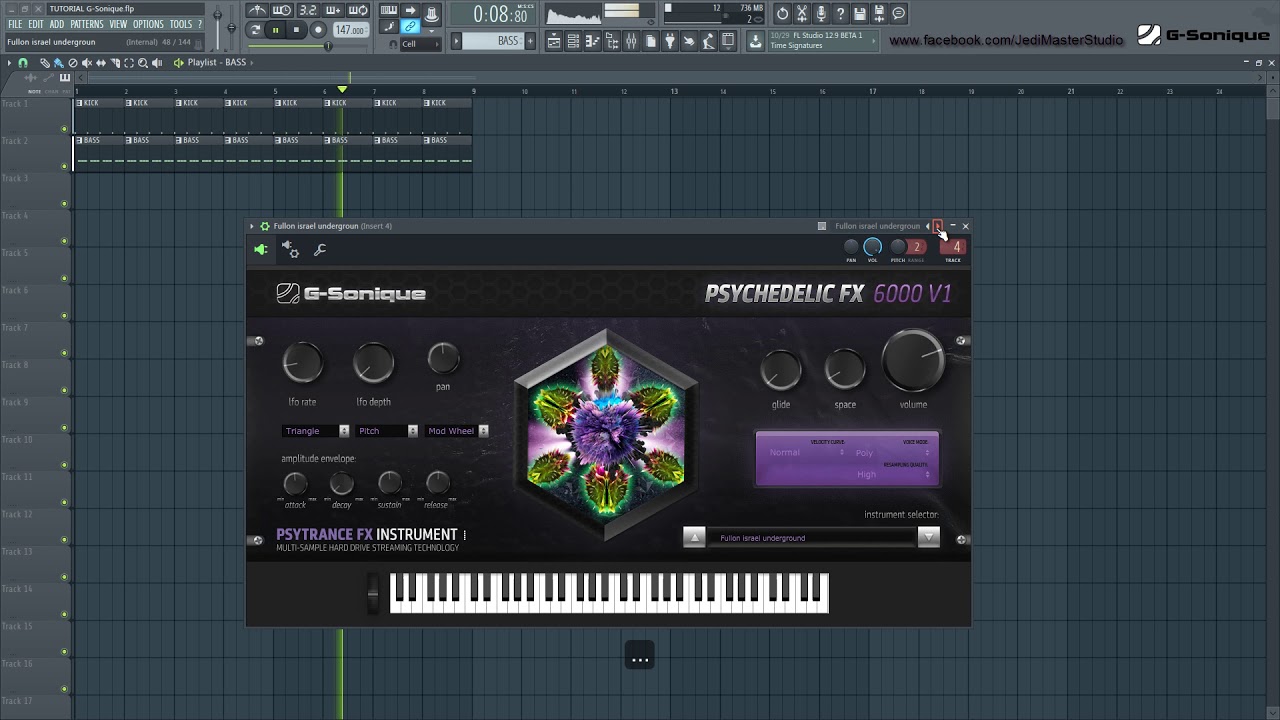This screenshot has width=1280, height=720.
Task: Open the Mixer view icon
Action: coord(631,41)
